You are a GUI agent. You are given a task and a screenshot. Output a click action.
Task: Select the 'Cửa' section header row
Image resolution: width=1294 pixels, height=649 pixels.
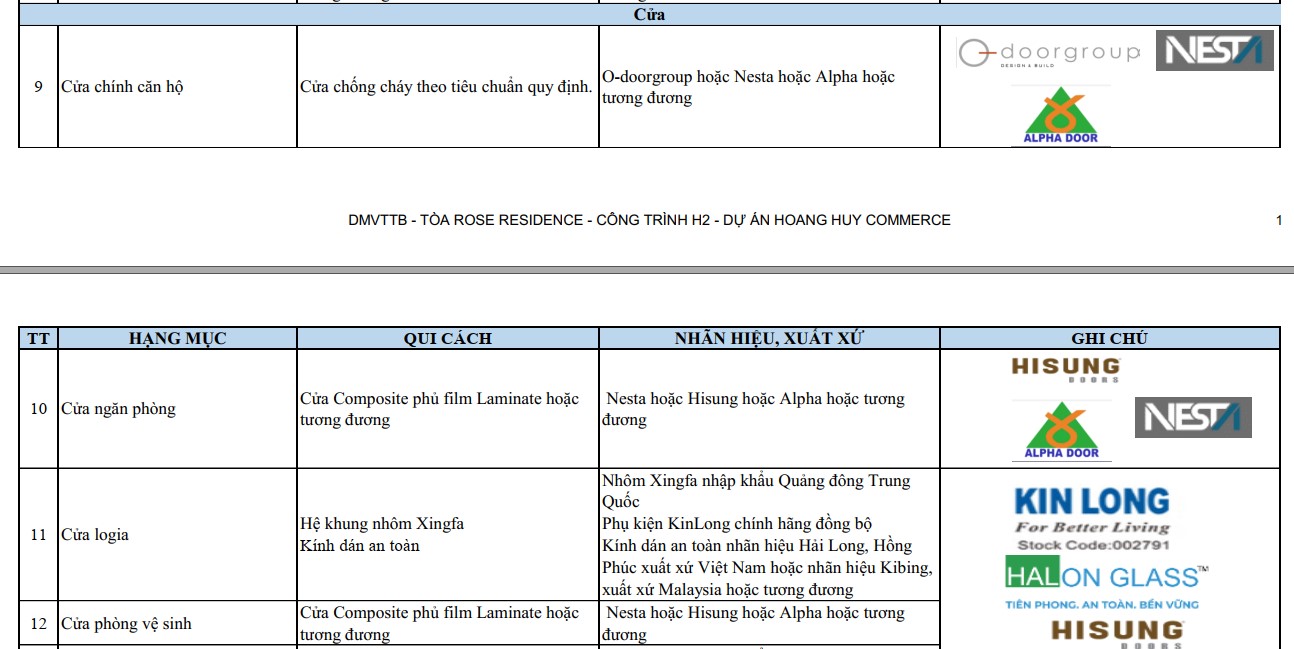point(649,15)
